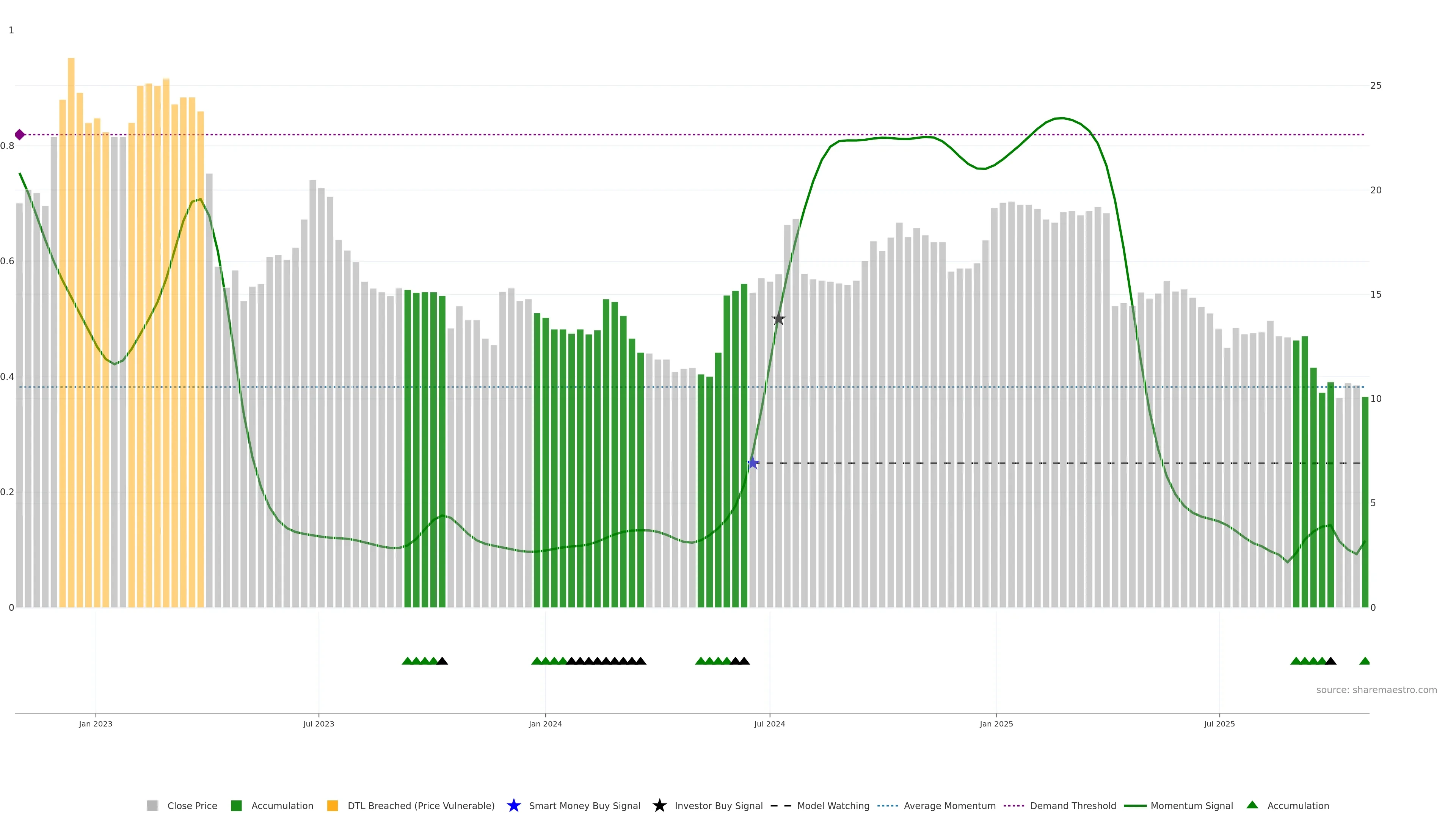Image resolution: width=1456 pixels, height=819 pixels.
Task: Click the green triangle Accumulation legend icon
Action: click(1252, 805)
